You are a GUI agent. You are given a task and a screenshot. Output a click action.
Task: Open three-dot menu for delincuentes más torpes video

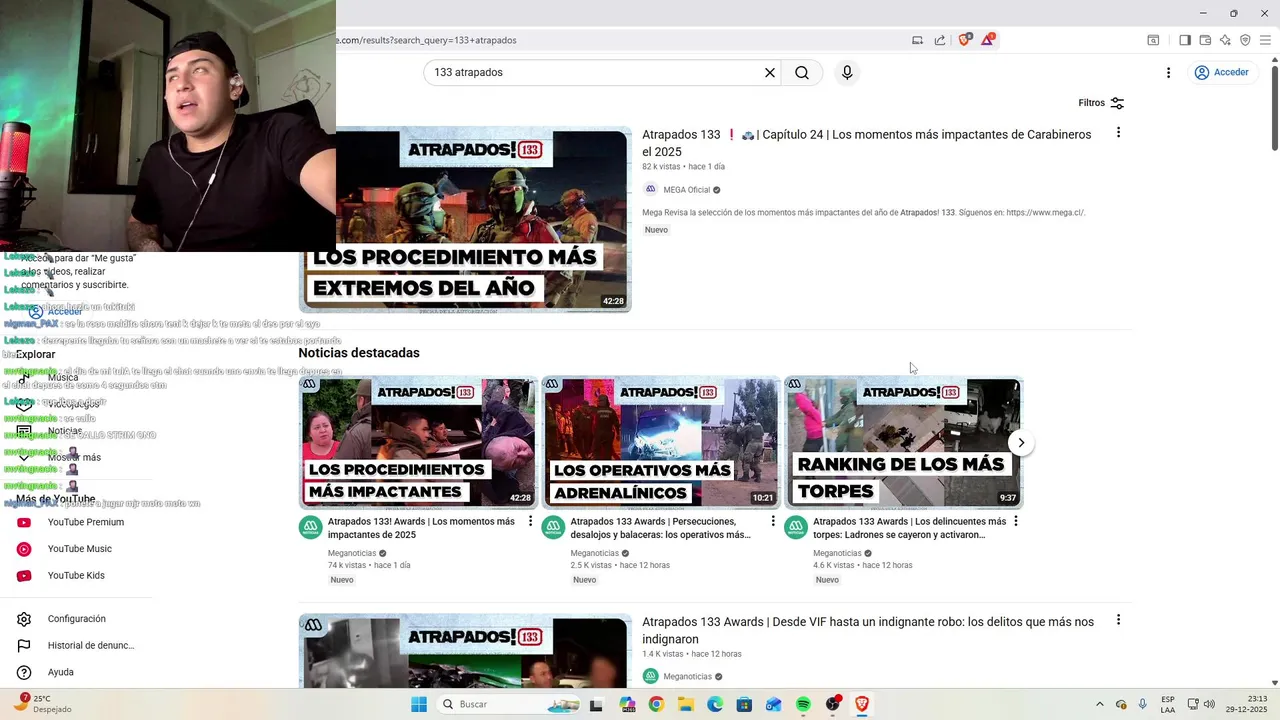[1016, 521]
